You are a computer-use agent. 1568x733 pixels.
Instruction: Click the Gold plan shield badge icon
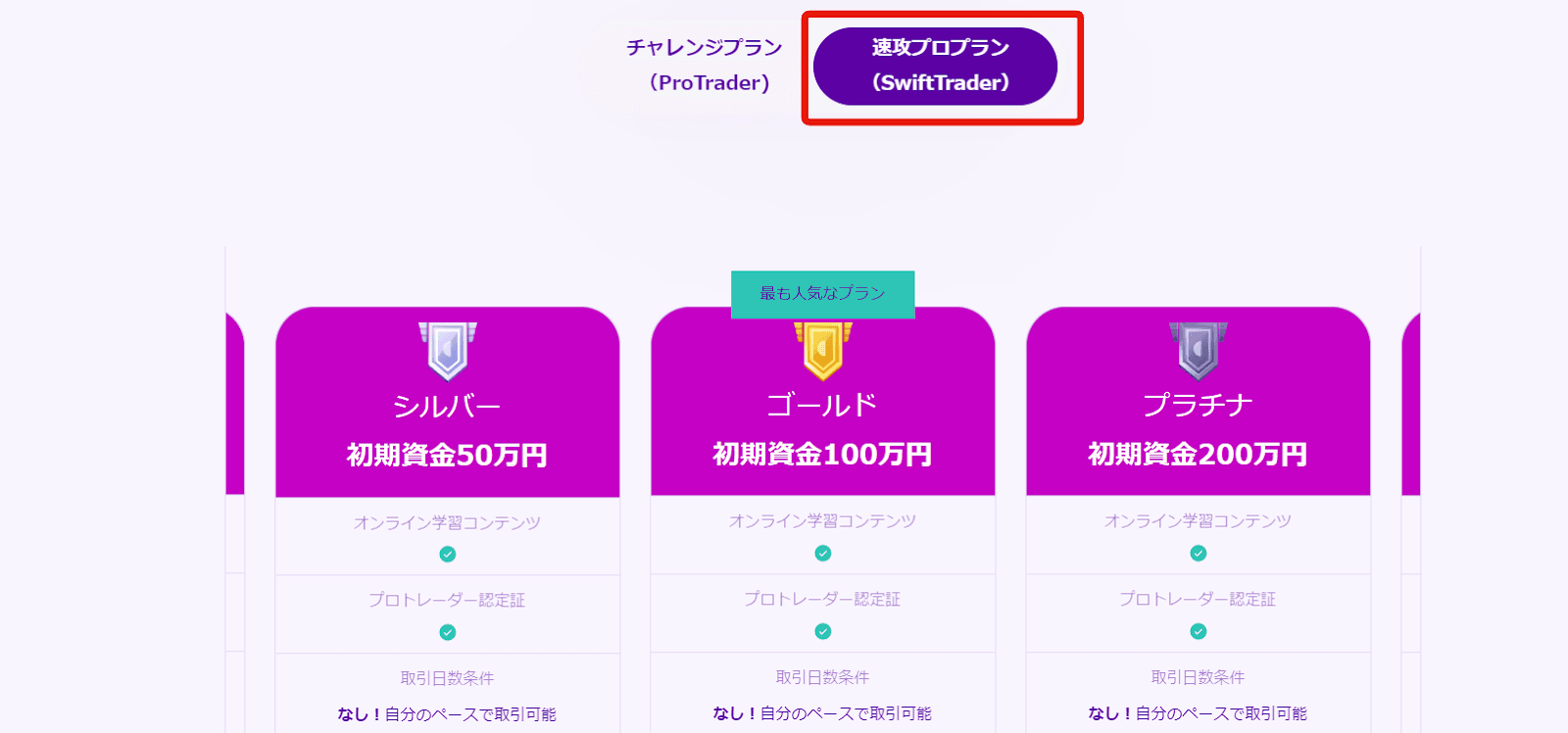coord(823,351)
